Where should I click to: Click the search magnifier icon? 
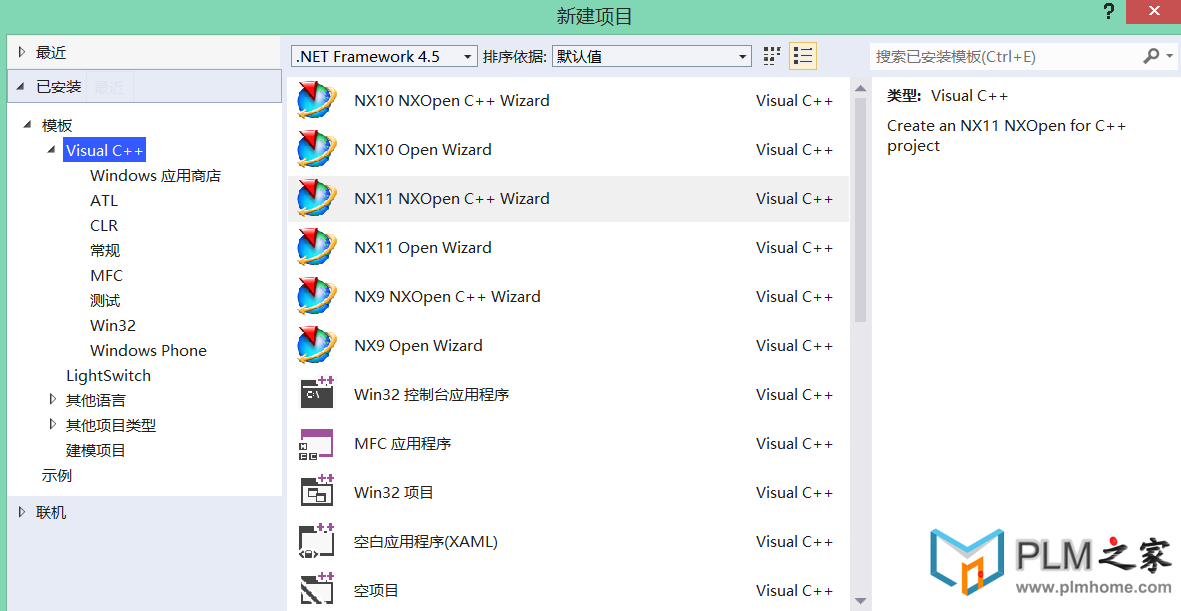1151,56
